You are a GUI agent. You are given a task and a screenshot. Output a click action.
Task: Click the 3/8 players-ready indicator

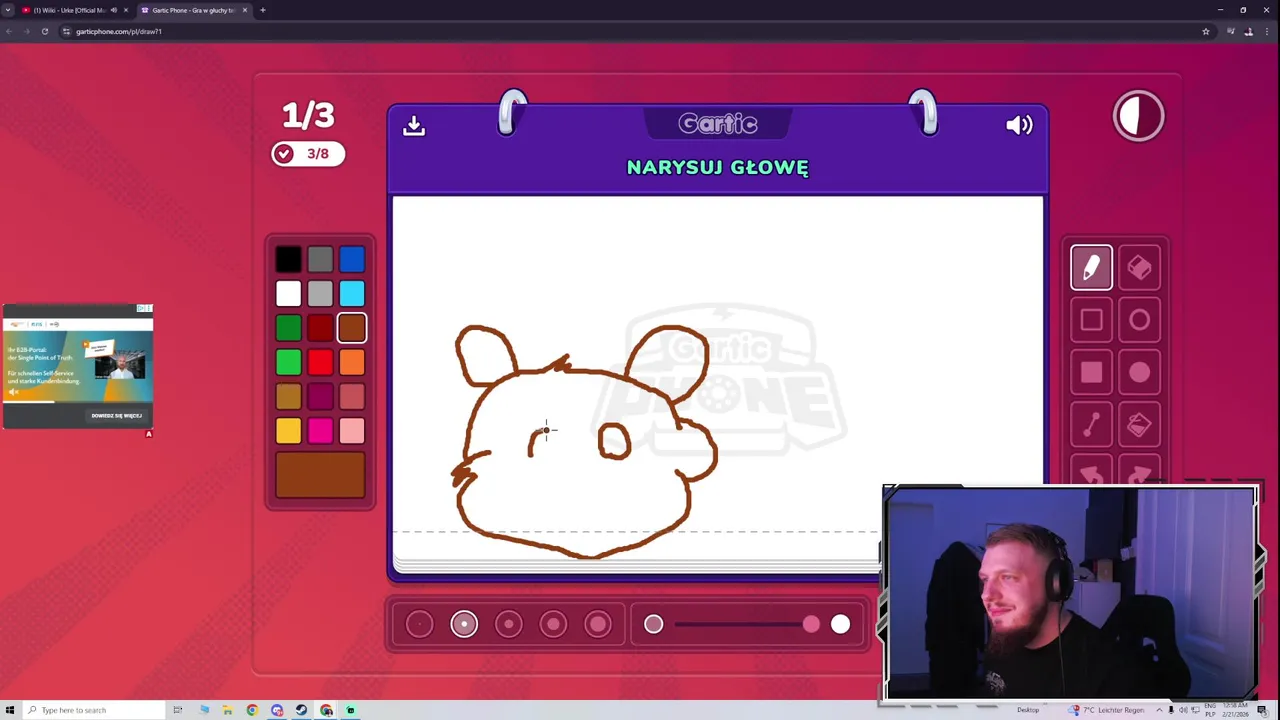pyautogui.click(x=308, y=154)
